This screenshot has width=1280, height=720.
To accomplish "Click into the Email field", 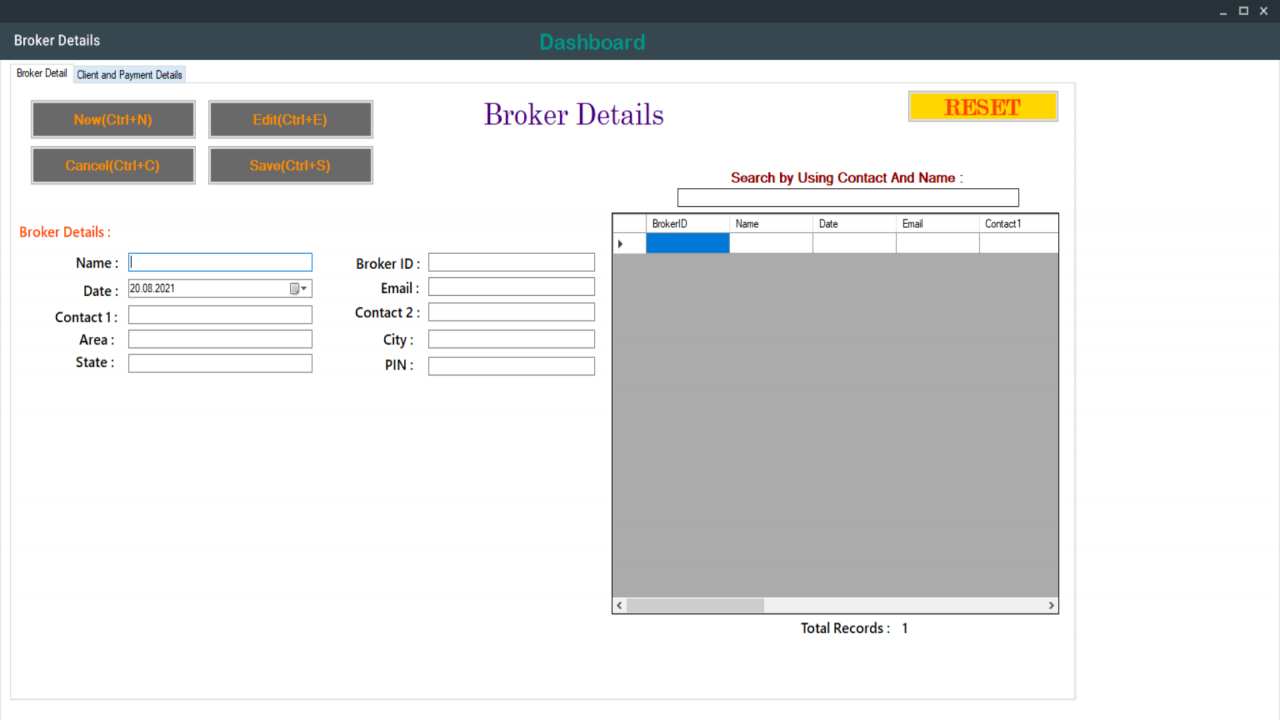I will 512,287.
